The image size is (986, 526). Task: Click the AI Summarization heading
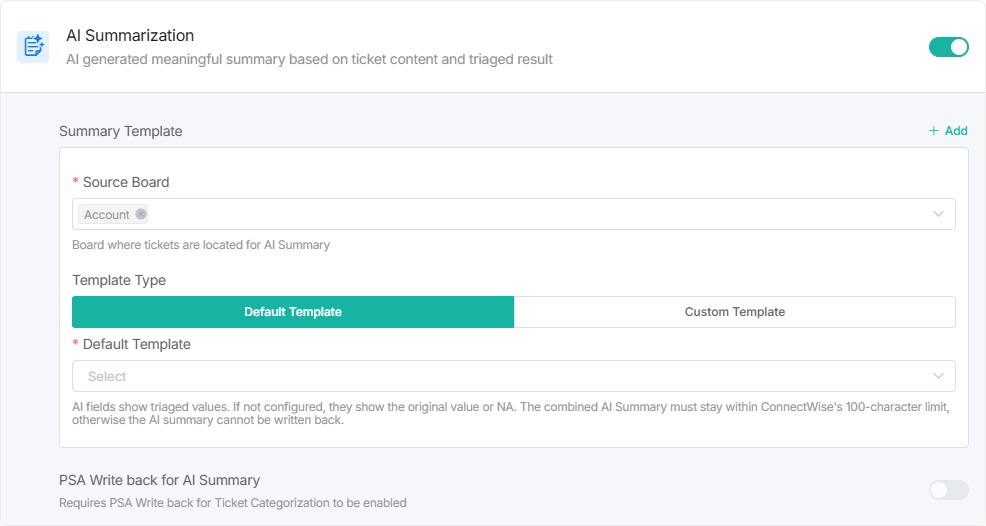pos(130,36)
